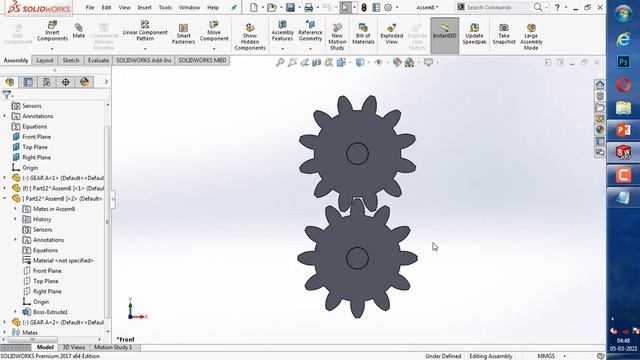Open the File menu
The width and height of the screenshot is (640, 360).
pyautogui.click(x=90, y=7)
